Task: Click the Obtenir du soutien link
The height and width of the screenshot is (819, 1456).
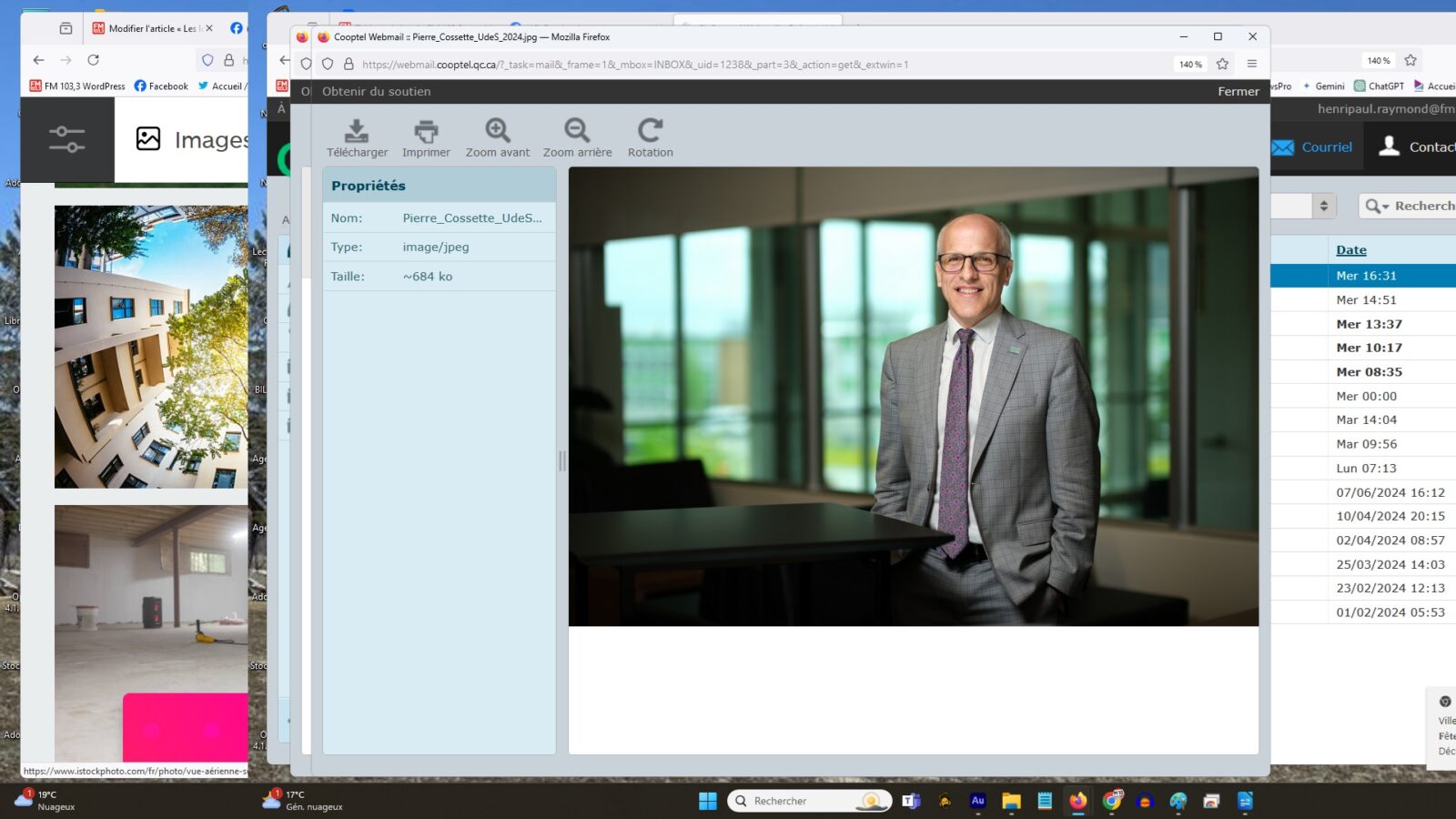Action: 376,91
